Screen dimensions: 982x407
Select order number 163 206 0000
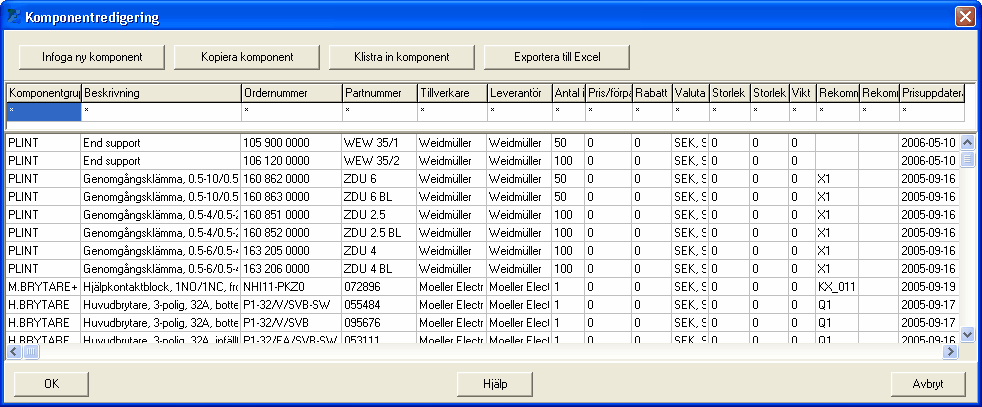tap(291, 270)
